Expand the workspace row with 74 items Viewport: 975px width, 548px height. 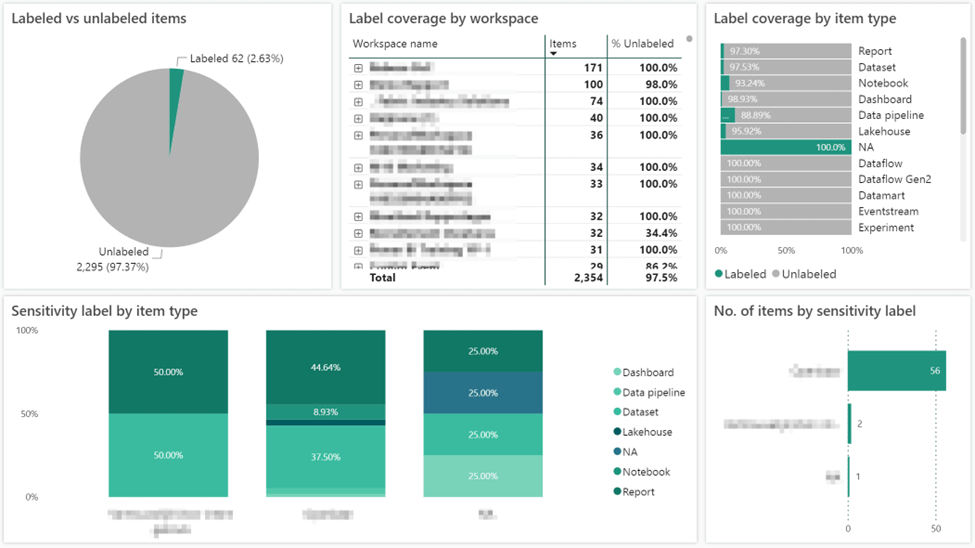[358, 102]
